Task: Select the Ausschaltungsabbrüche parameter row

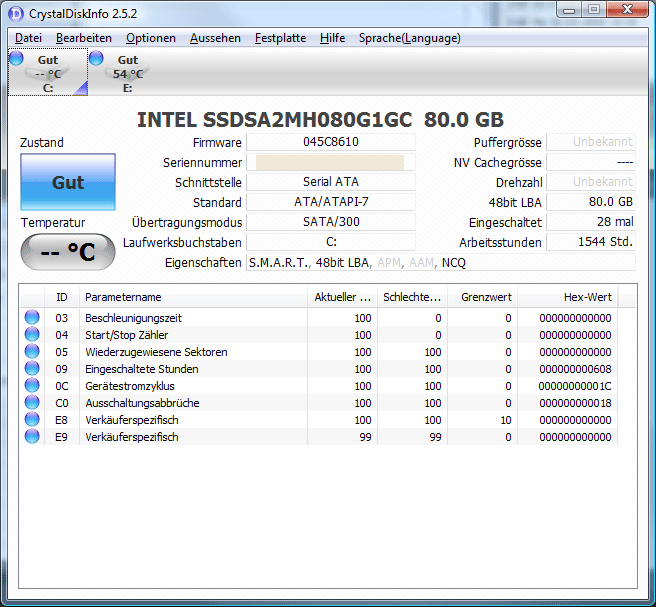Action: (319, 403)
